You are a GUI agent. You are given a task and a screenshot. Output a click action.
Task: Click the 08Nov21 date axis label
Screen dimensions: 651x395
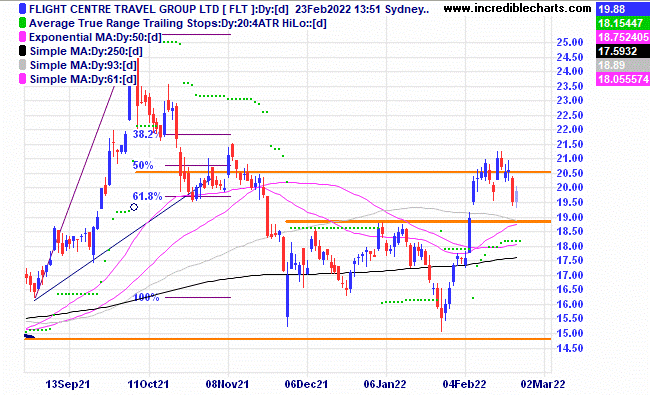tap(228, 384)
